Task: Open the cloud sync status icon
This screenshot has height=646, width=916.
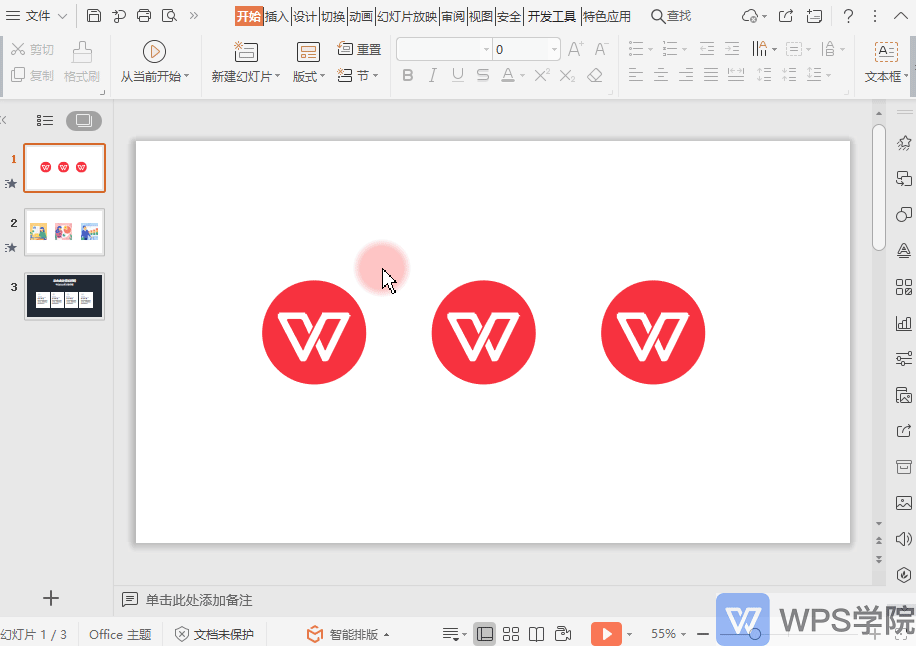Action: (750, 16)
